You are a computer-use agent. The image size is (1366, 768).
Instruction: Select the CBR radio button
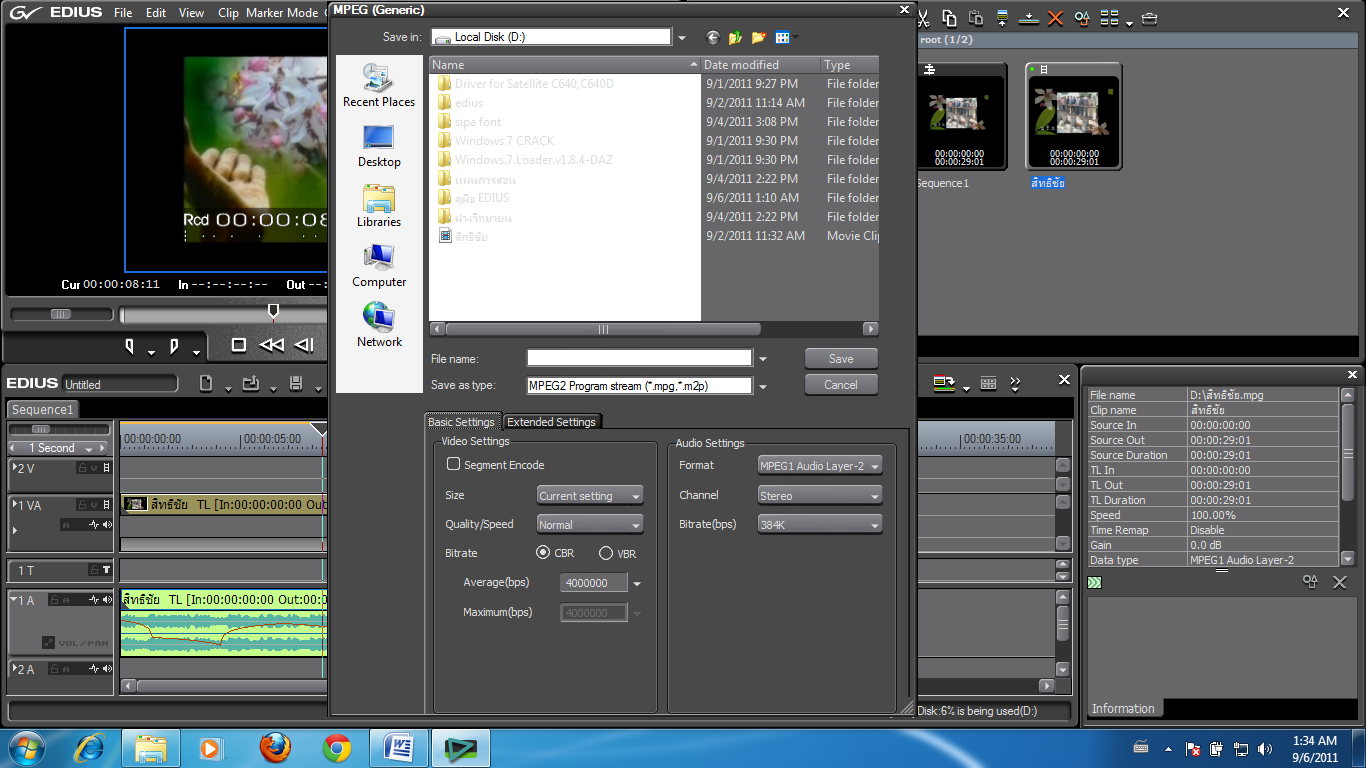[x=542, y=553]
